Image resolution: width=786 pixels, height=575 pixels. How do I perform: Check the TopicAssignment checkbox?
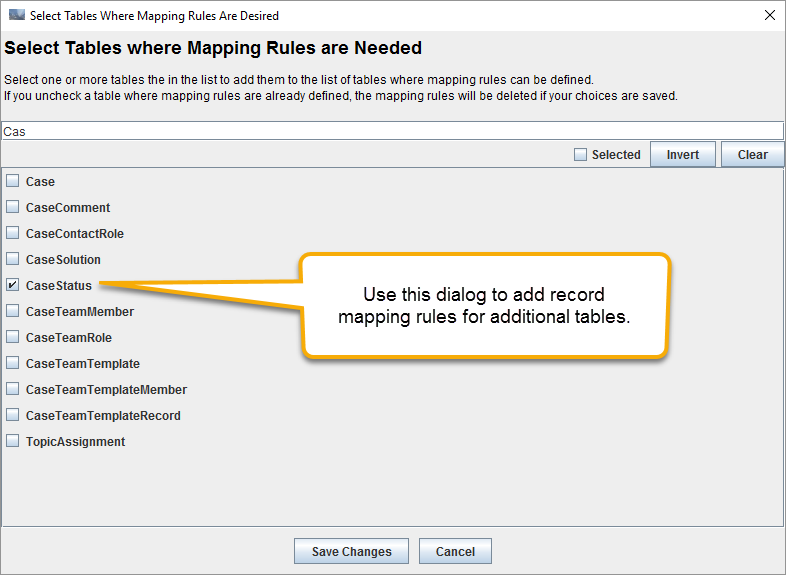click(13, 441)
